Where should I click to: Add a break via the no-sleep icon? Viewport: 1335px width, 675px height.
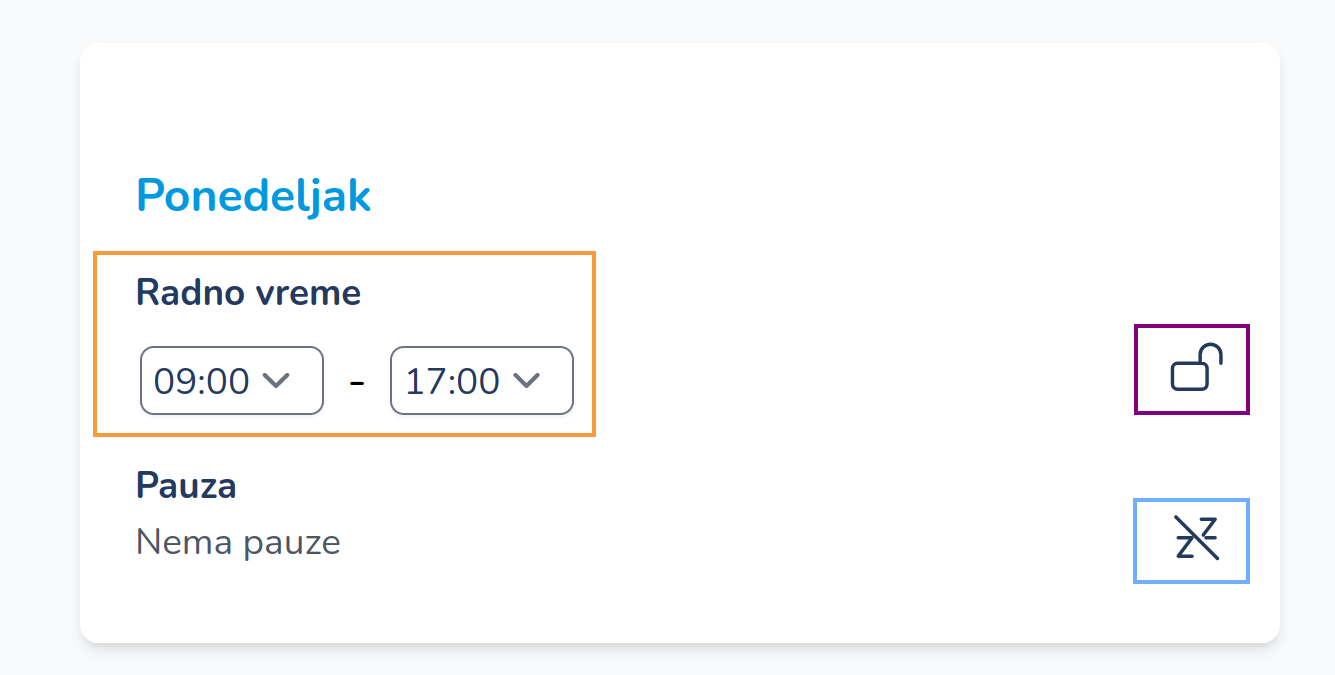coord(1192,540)
